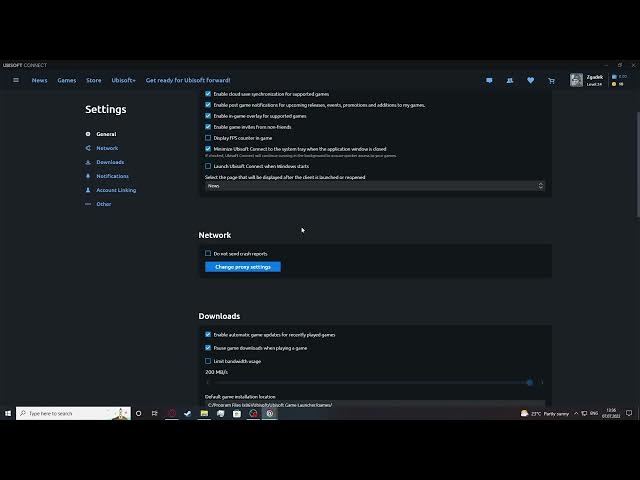
Task: Click the wishlist heart icon
Action: click(x=530, y=80)
